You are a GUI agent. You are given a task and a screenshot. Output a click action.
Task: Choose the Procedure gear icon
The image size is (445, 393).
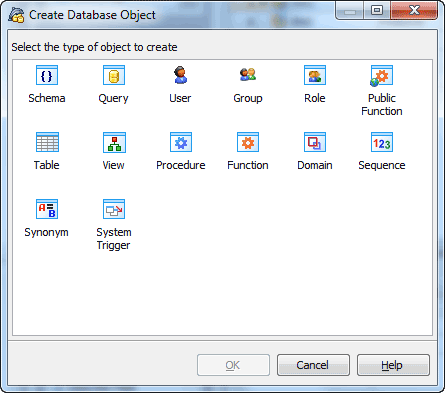point(181,142)
